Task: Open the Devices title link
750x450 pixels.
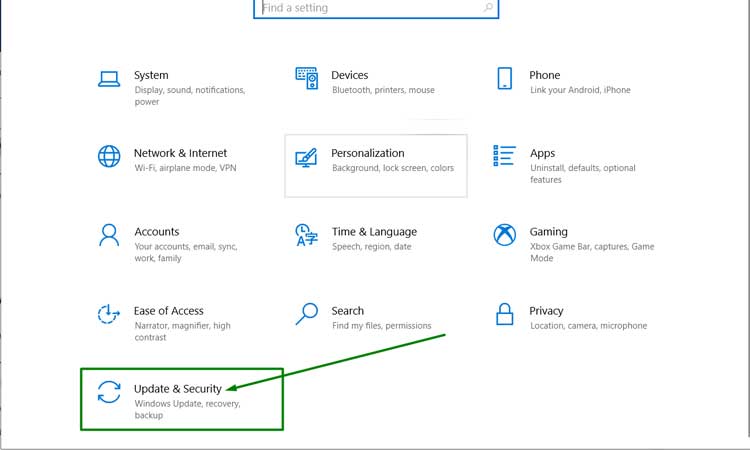Action: (x=350, y=75)
